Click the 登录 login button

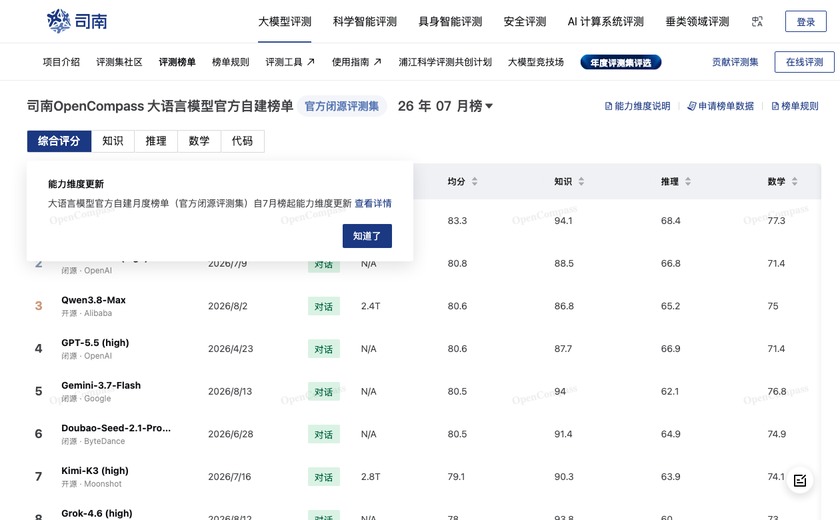pyautogui.click(x=806, y=21)
